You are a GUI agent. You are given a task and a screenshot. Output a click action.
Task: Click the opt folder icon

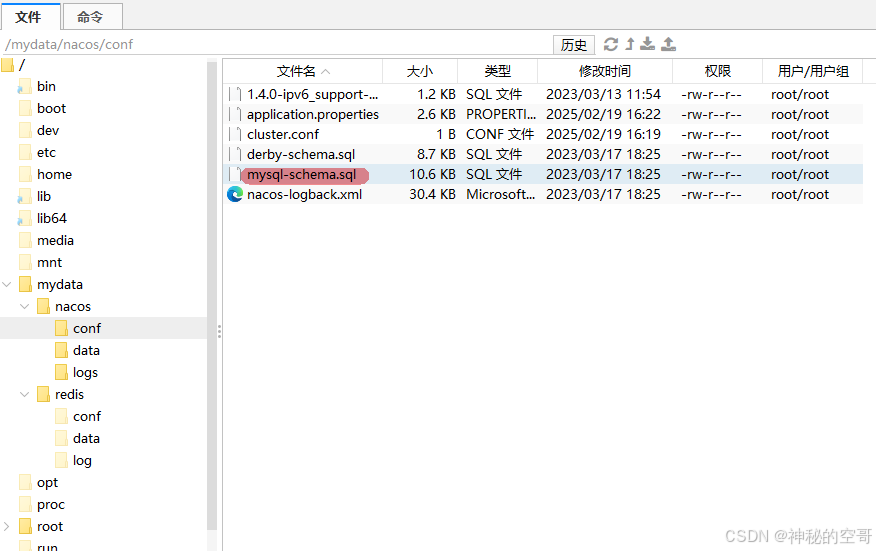coord(25,482)
